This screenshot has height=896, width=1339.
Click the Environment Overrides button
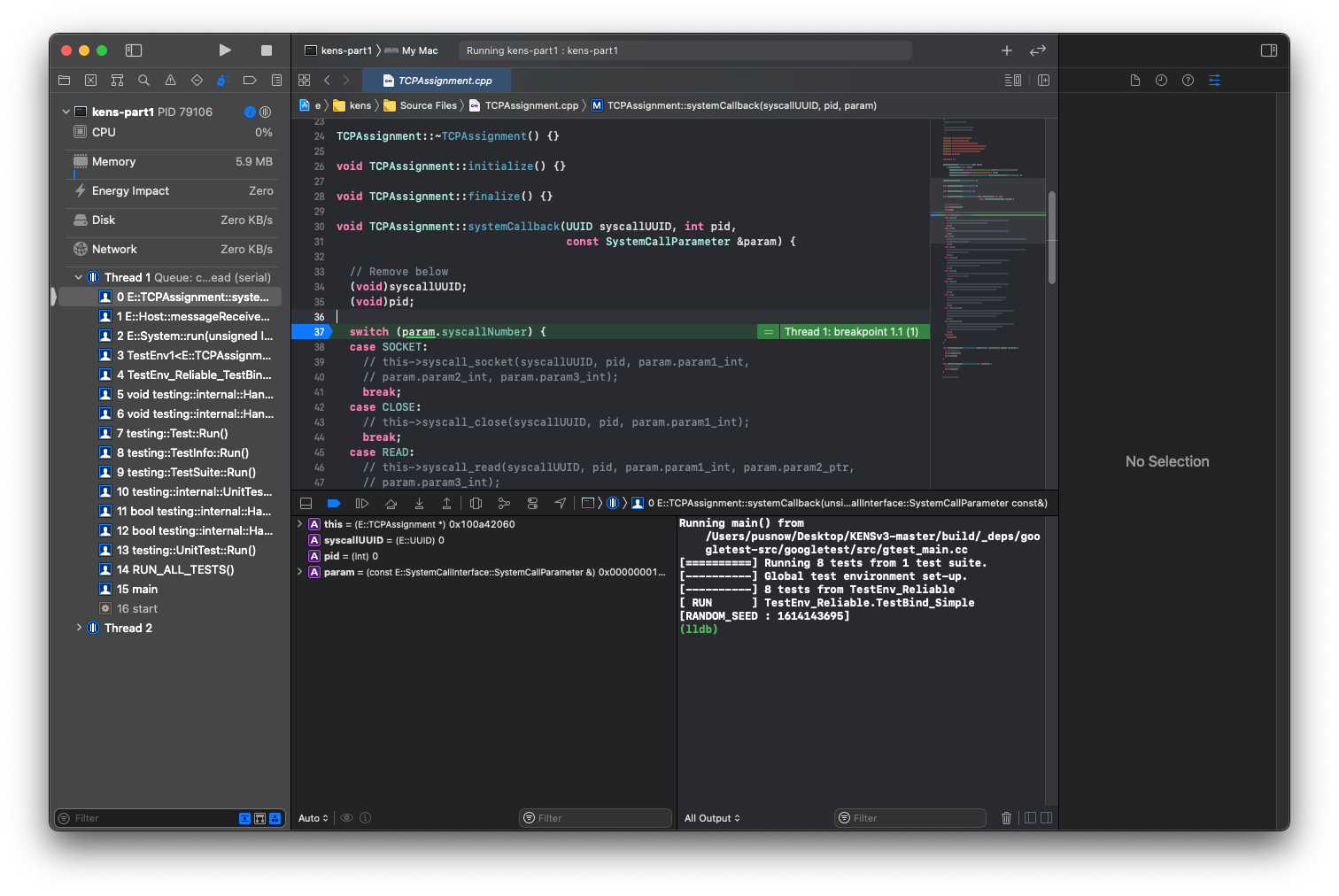(x=532, y=503)
